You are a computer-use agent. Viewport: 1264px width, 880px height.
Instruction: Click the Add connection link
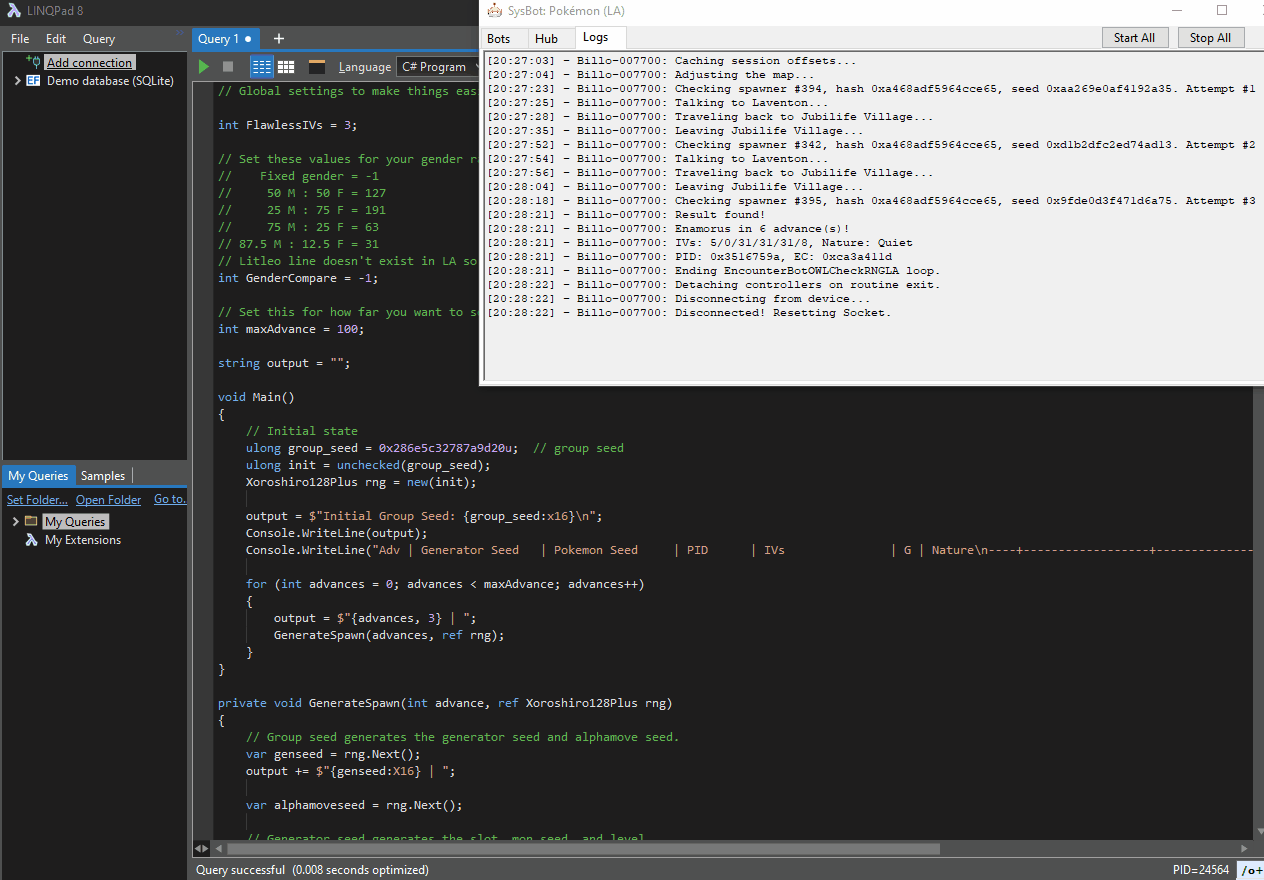89,62
